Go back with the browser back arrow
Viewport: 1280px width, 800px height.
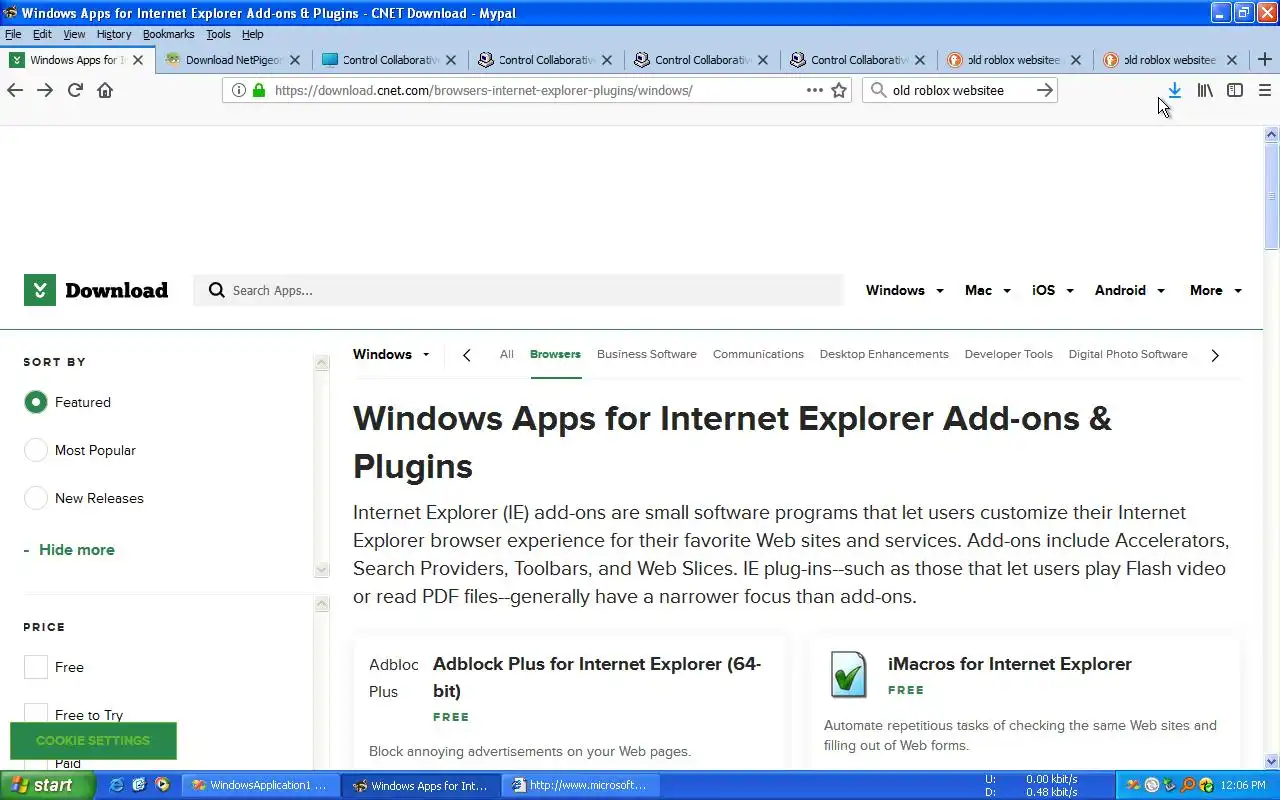coord(15,90)
